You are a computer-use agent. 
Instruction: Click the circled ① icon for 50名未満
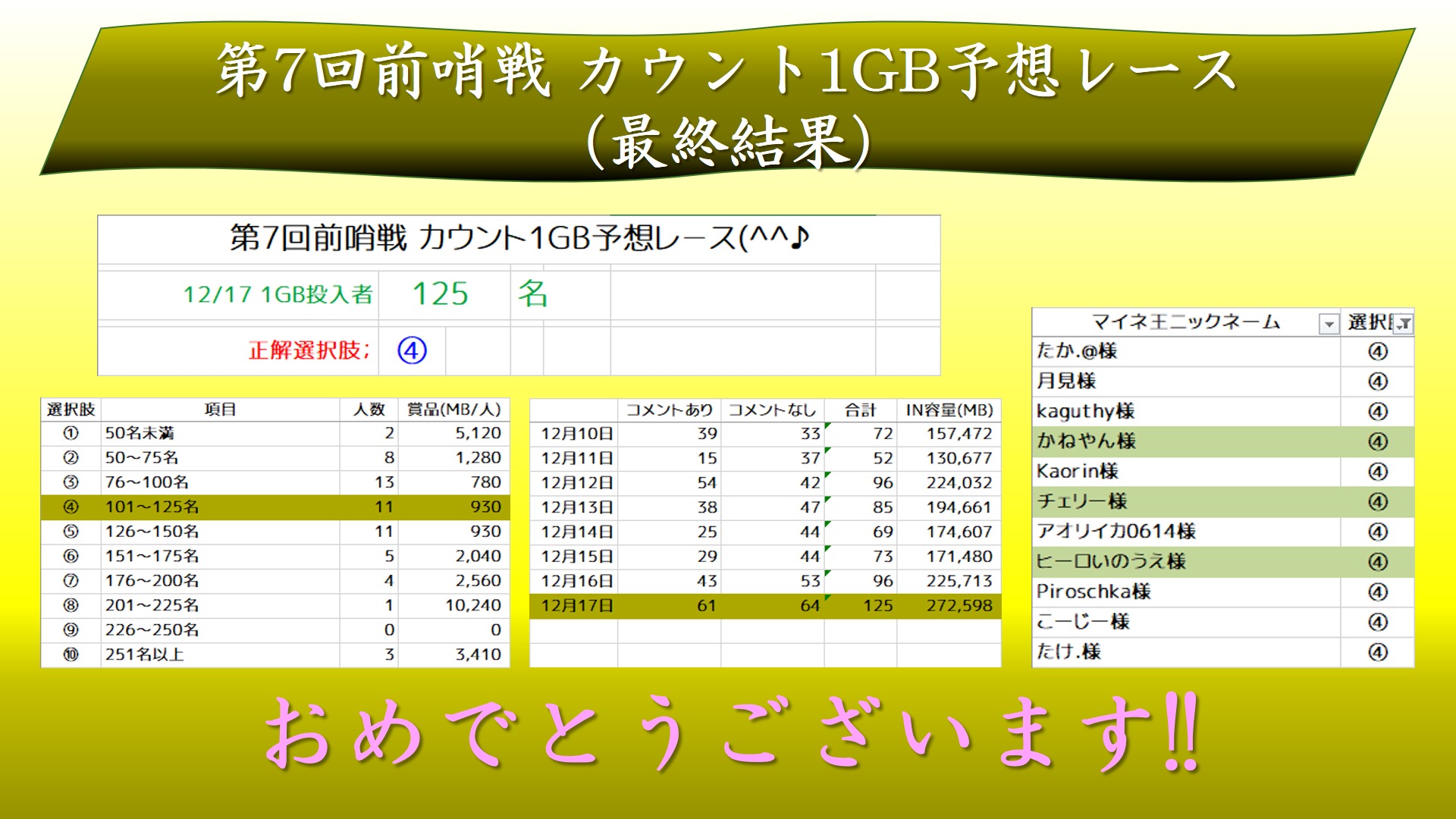(71, 433)
